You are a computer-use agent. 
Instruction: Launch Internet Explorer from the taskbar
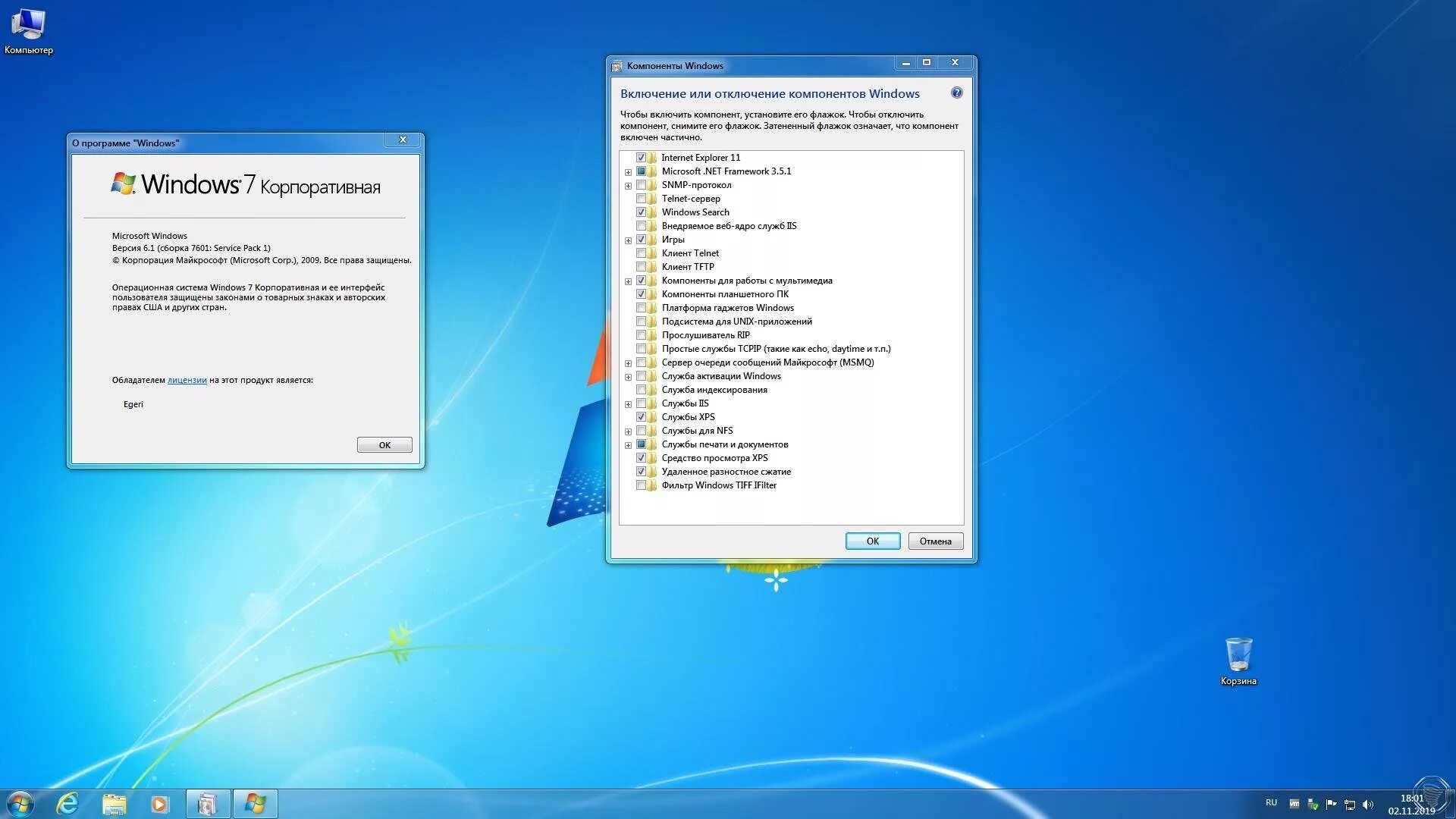pyautogui.click(x=67, y=804)
